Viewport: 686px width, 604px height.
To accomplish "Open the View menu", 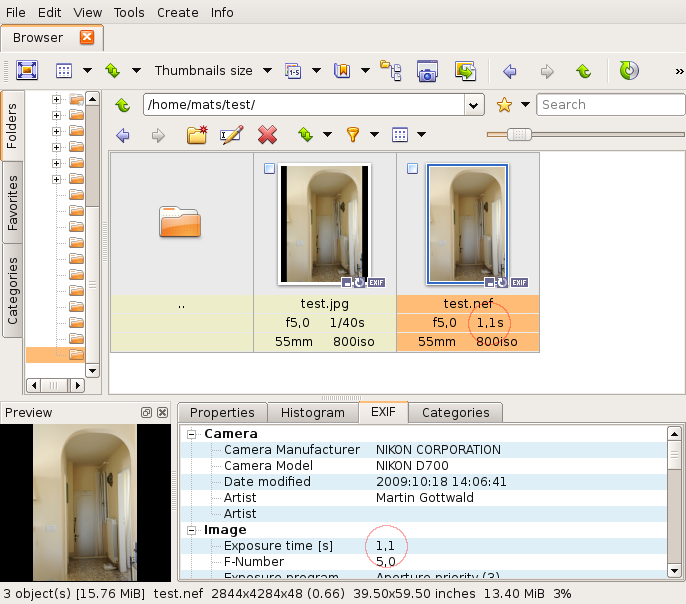I will (88, 13).
